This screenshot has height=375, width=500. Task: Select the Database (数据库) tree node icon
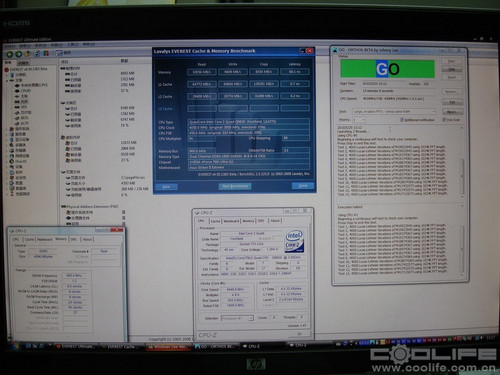12,188
